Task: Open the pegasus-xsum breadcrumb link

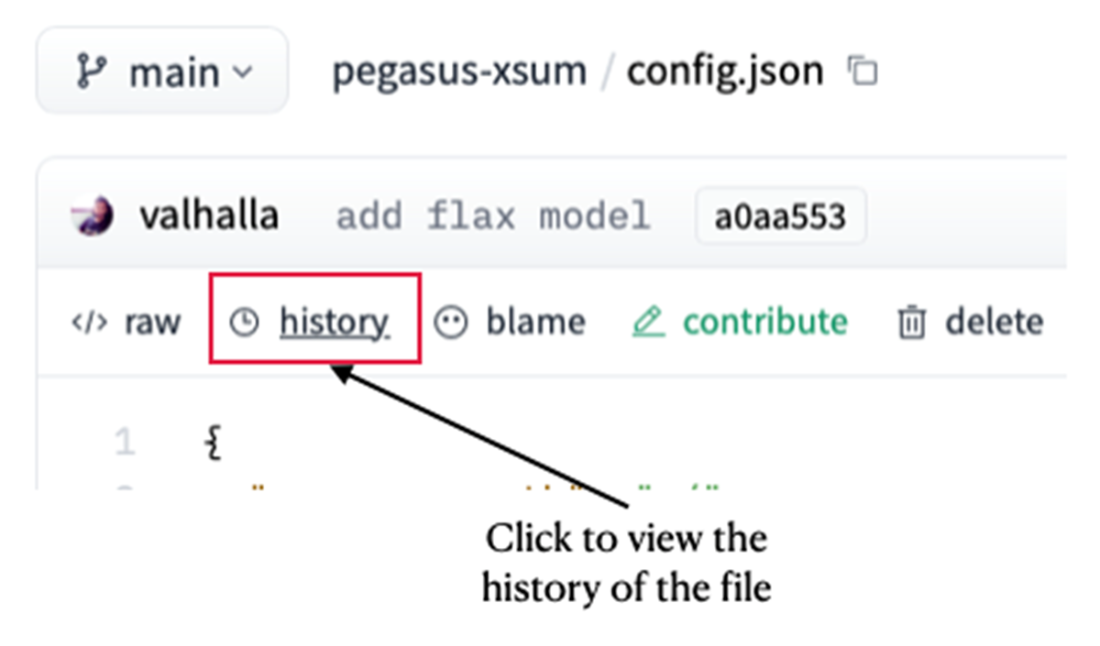Action: (x=459, y=72)
